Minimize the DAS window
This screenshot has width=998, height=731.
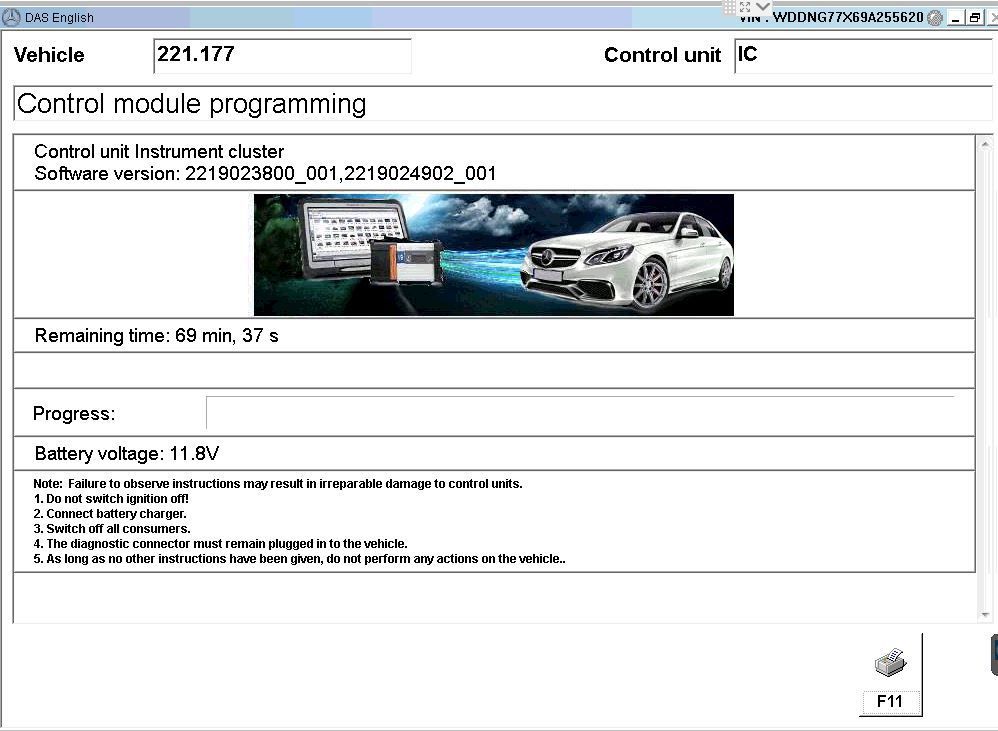(x=956, y=18)
